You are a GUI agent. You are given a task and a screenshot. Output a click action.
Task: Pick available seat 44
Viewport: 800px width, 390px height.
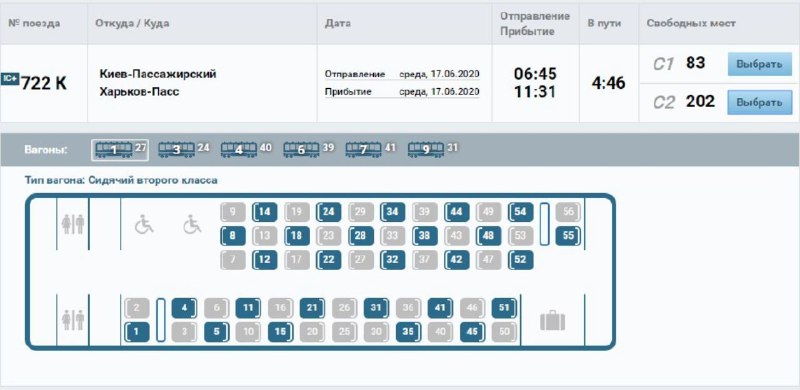click(x=457, y=212)
